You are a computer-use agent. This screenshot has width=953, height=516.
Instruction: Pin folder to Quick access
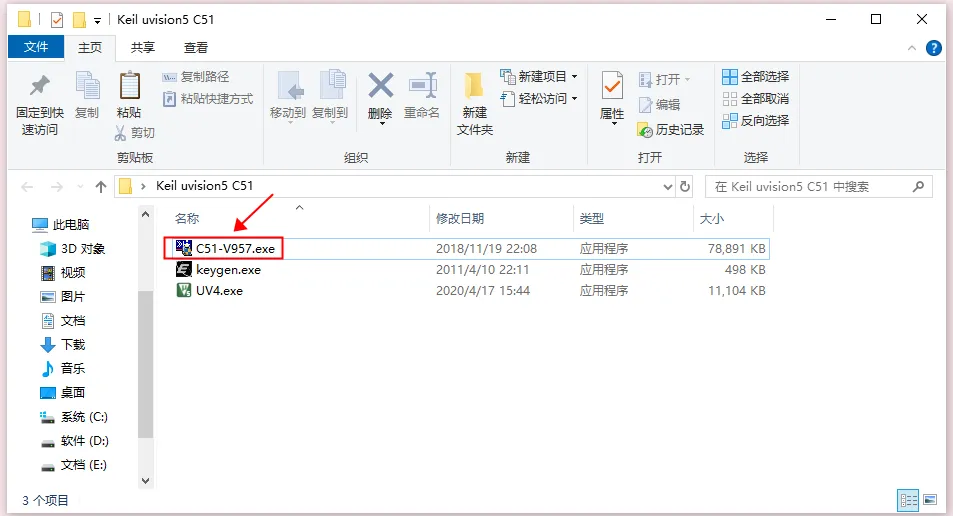coord(40,105)
